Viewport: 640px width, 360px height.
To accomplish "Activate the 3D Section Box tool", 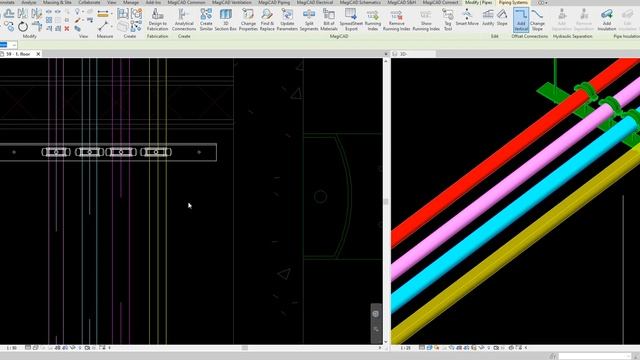I will (225, 20).
